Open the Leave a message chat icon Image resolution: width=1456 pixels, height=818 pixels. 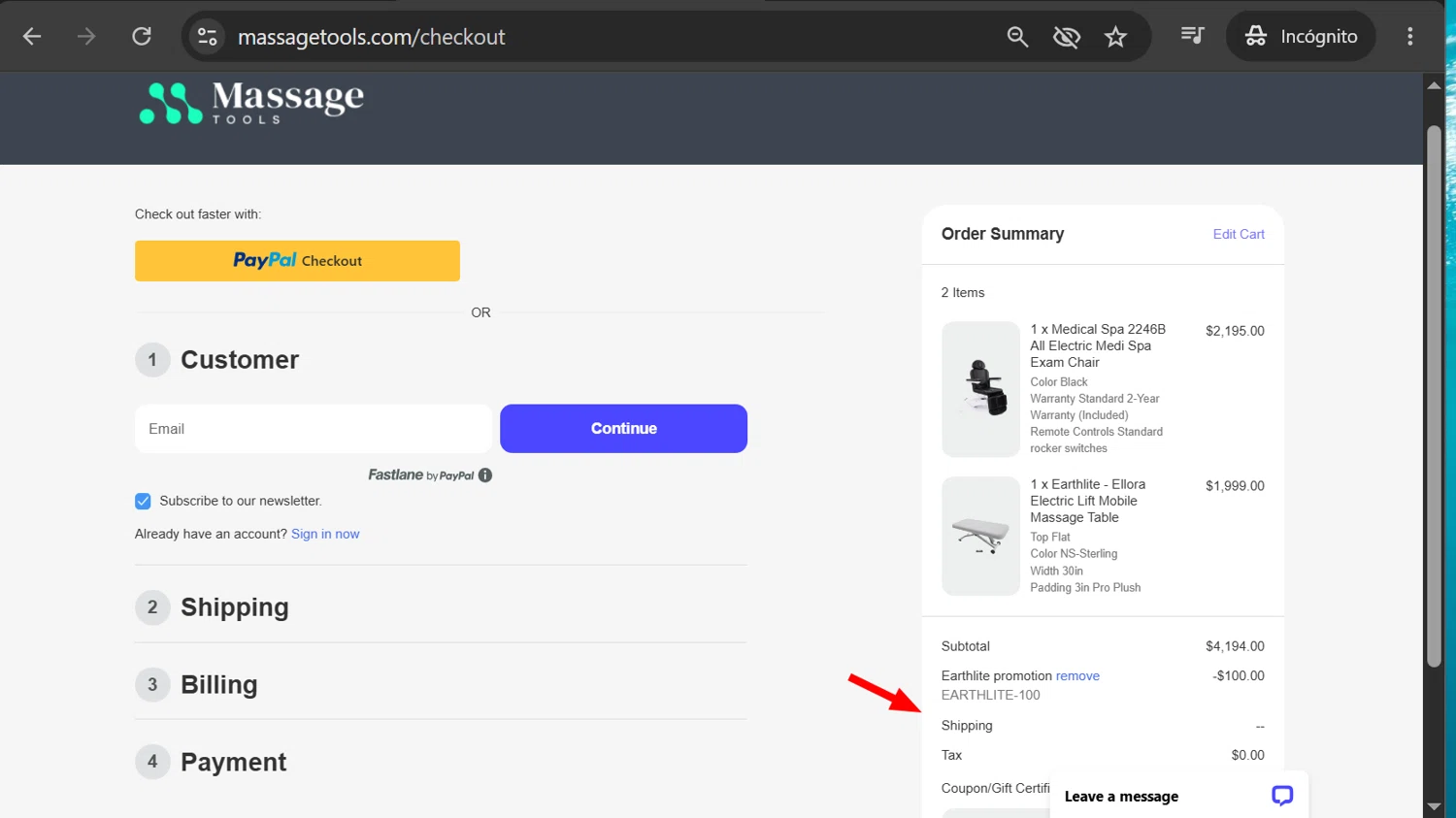click(x=1282, y=796)
